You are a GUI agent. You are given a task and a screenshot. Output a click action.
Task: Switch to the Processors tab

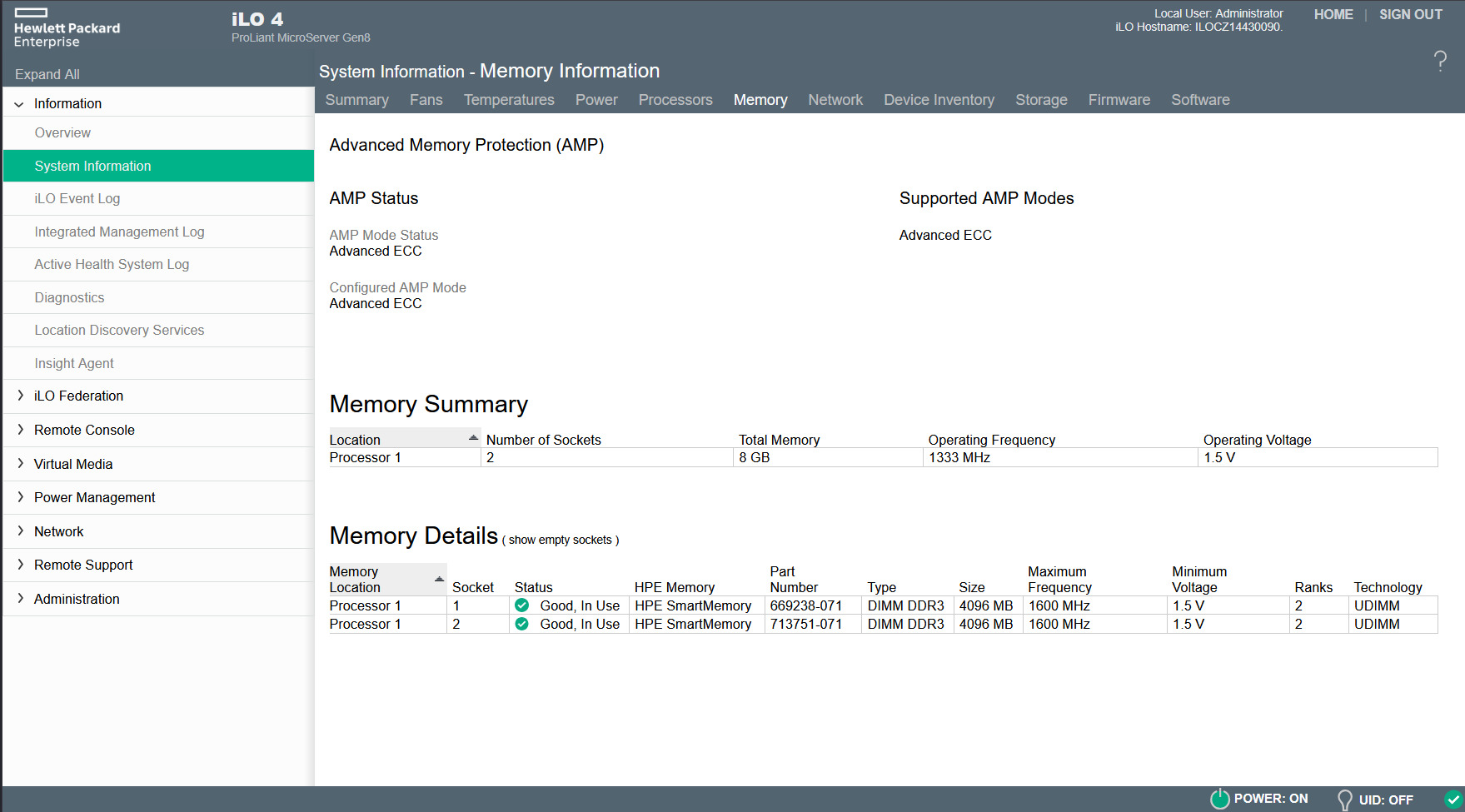pyautogui.click(x=675, y=100)
